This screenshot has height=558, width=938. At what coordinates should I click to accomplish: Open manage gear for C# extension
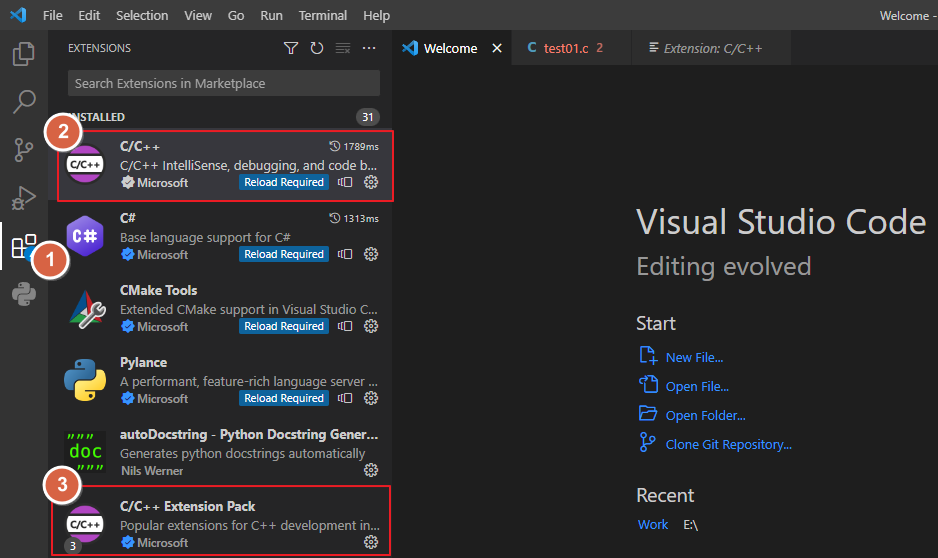371,254
